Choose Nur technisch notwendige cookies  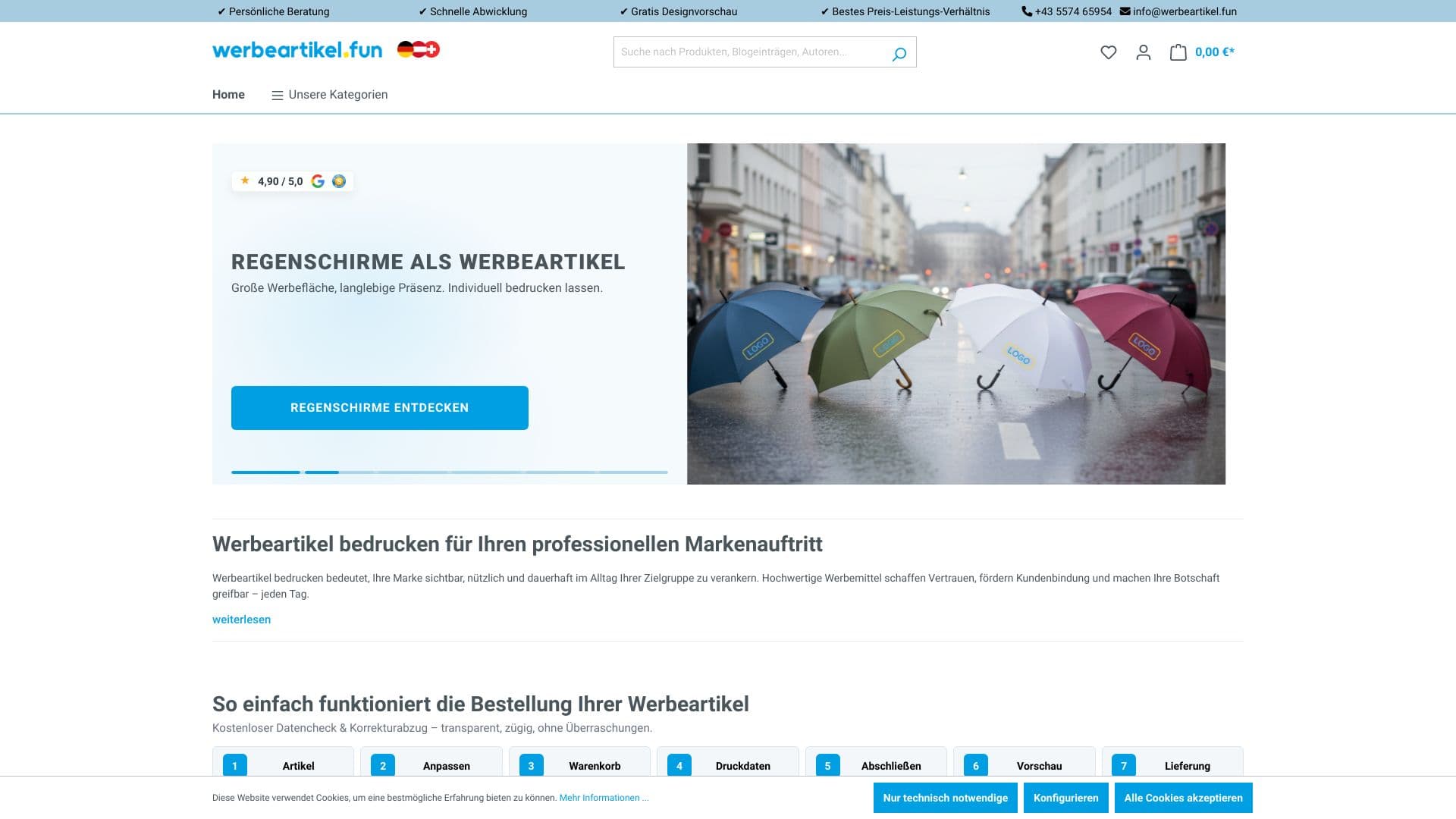[945, 798]
